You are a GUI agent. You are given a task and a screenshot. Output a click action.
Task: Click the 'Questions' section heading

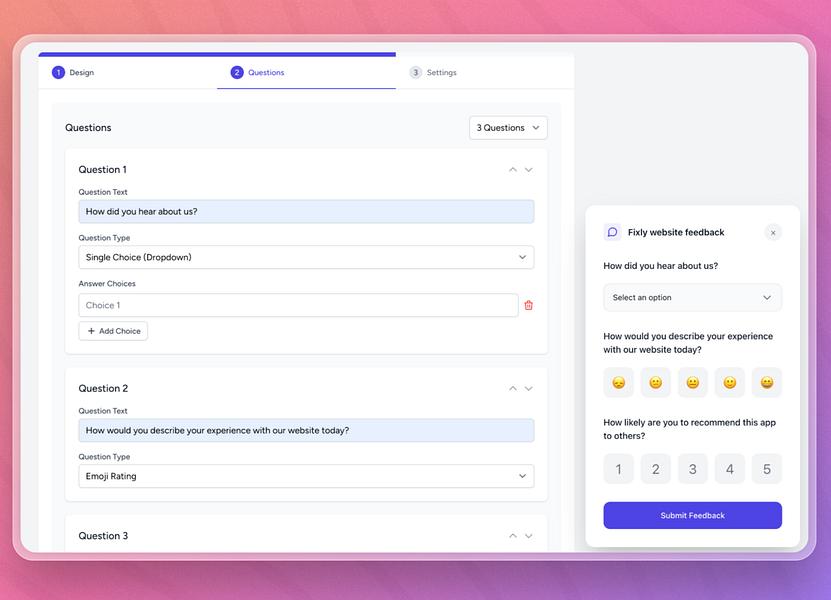pyautogui.click(x=88, y=128)
